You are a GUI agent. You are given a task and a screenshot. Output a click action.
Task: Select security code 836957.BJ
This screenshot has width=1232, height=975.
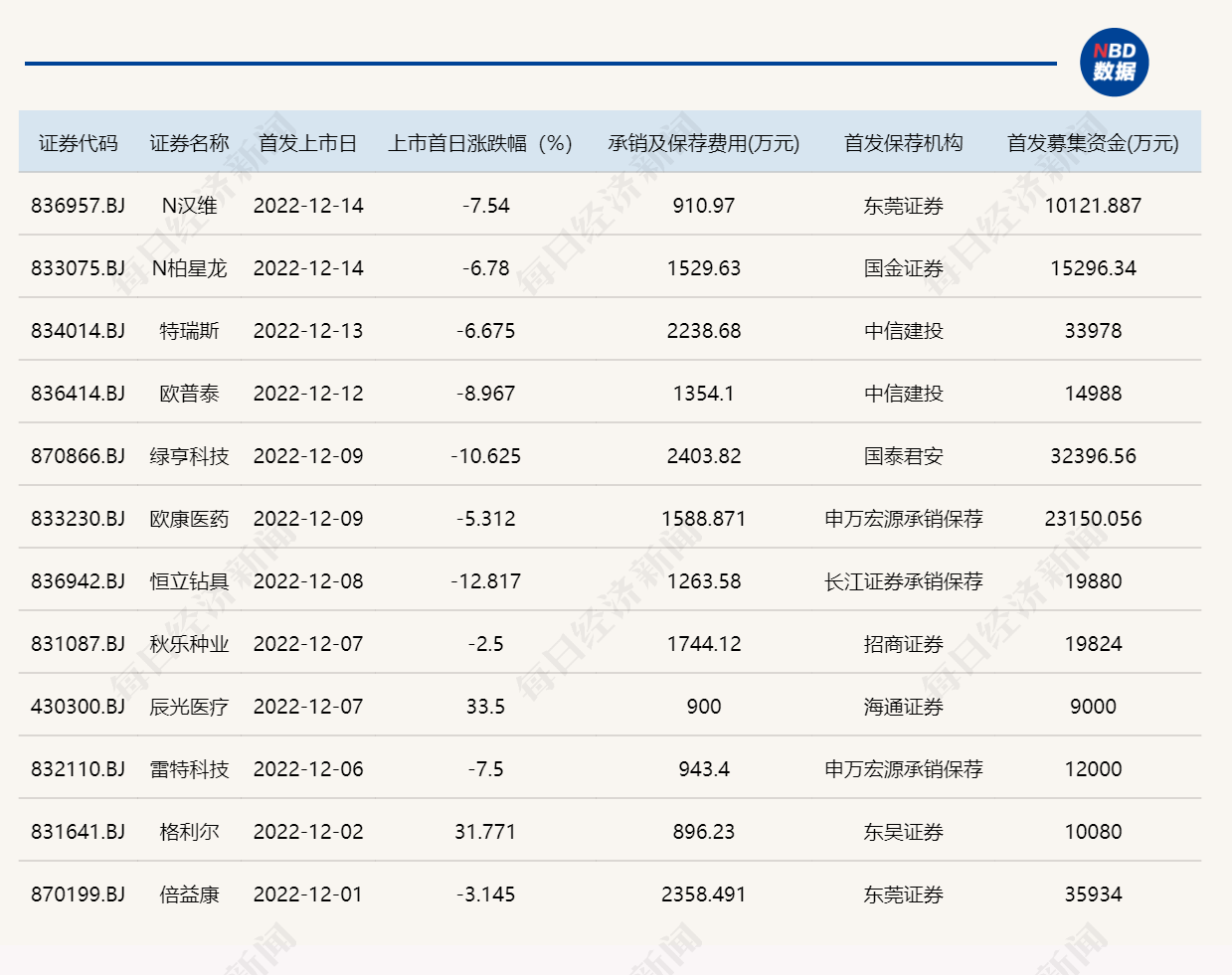point(78,206)
